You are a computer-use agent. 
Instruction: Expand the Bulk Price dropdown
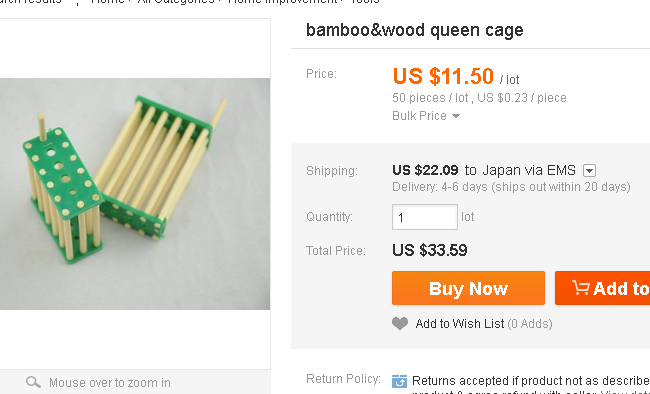tap(426, 116)
